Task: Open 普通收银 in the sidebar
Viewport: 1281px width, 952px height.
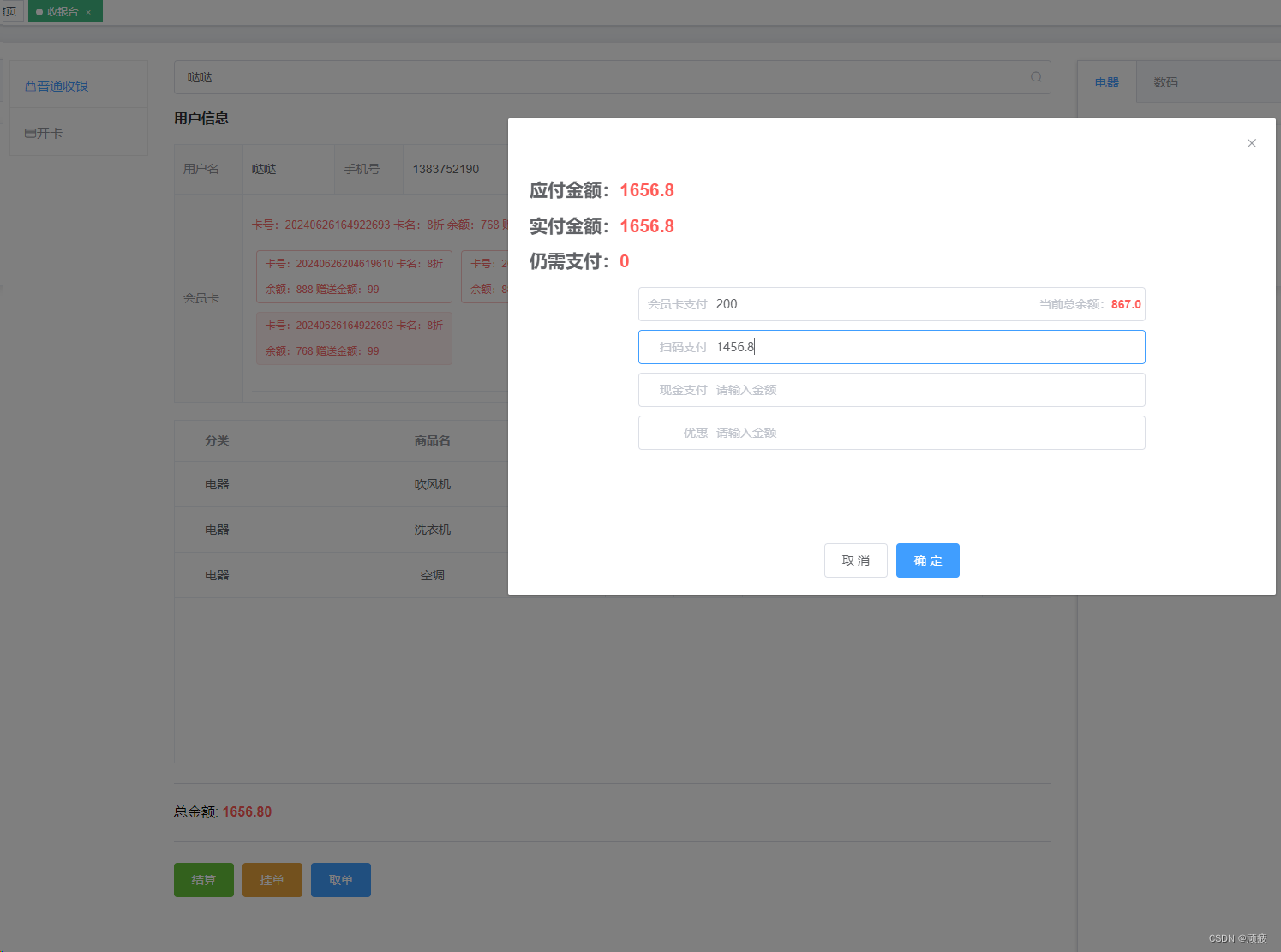Action: pyautogui.click(x=79, y=85)
